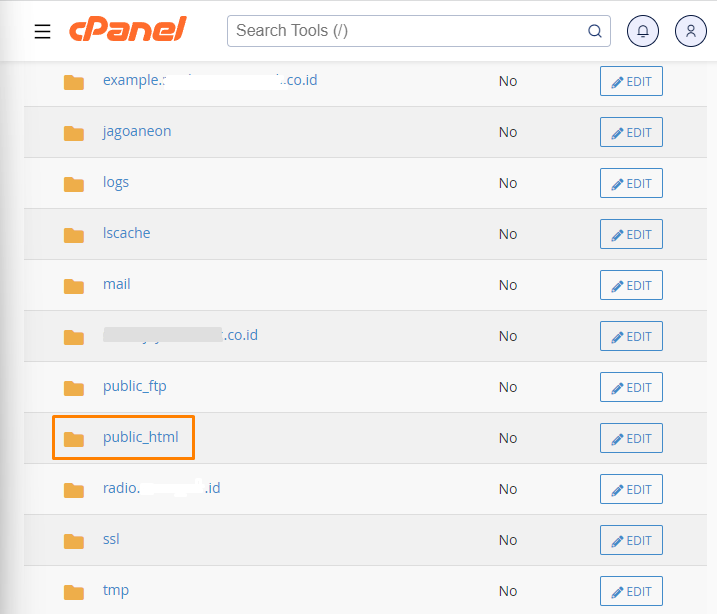The width and height of the screenshot is (717, 614).
Task: Click the search magnifier icon
Action: coord(594,31)
